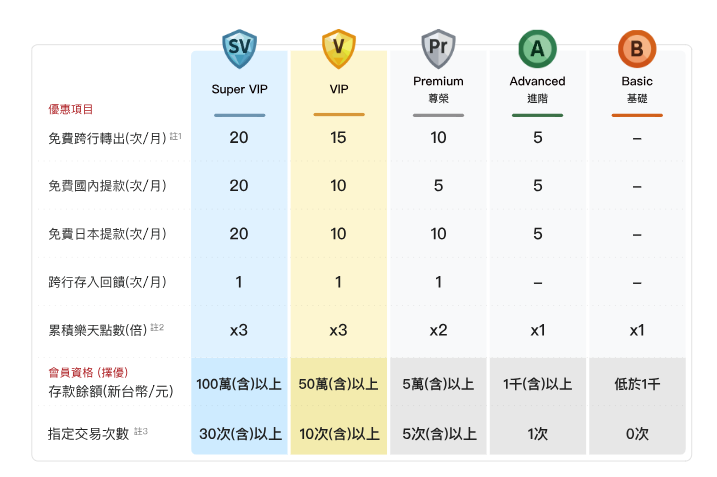
Task: Click the orange underline beneath the VIP label
Action: click(338, 115)
